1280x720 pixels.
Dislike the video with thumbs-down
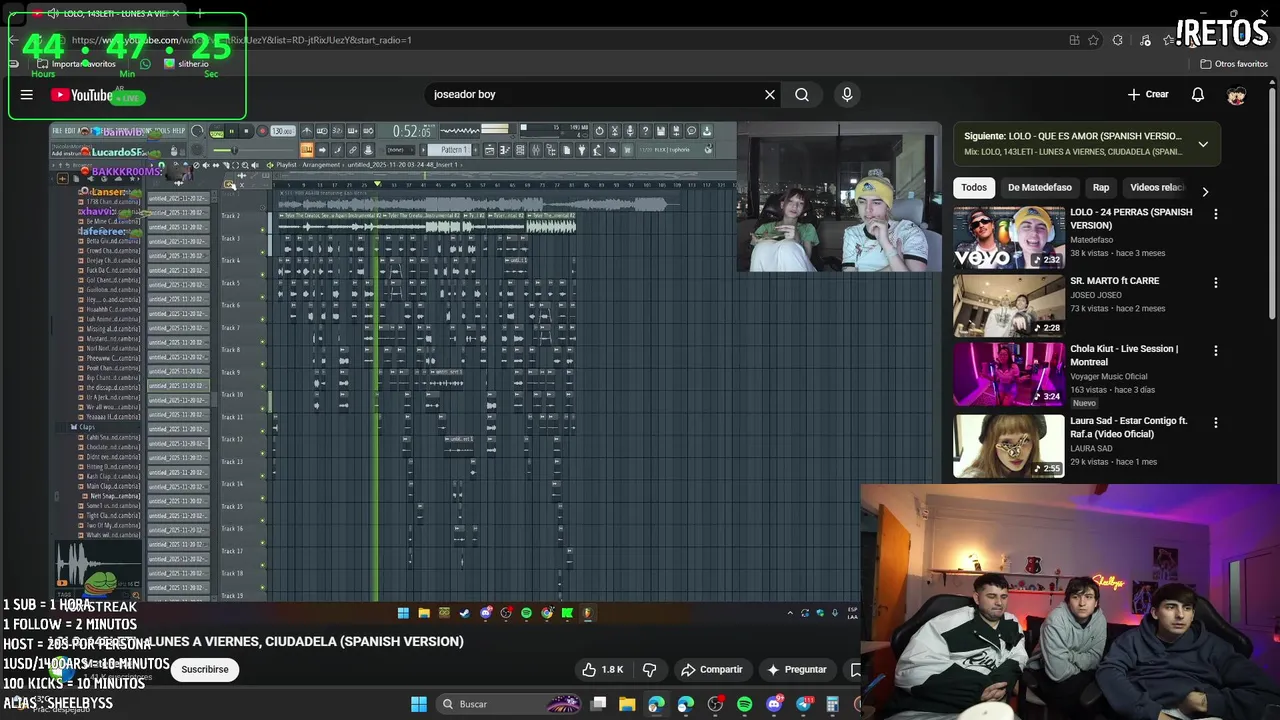649,670
